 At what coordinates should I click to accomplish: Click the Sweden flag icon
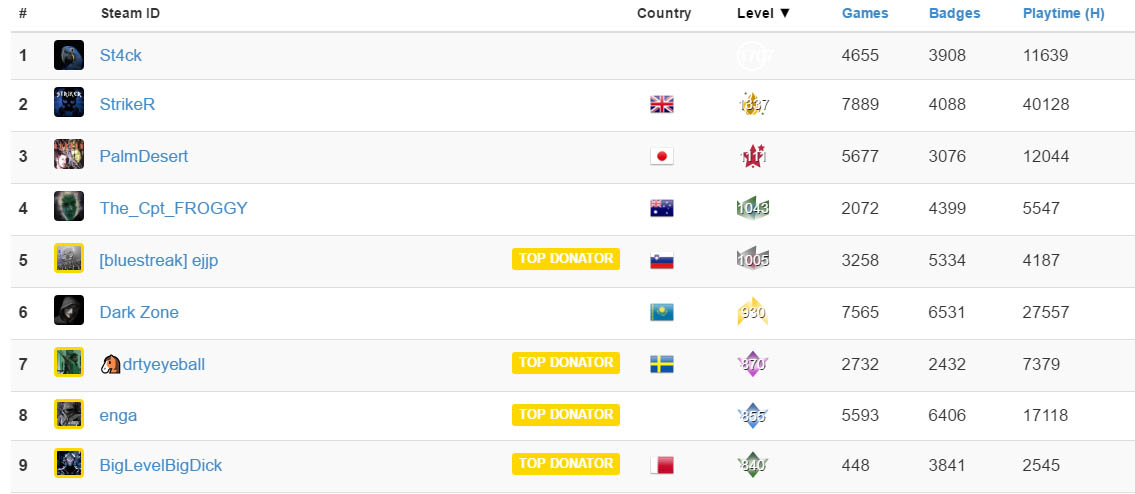click(x=662, y=364)
